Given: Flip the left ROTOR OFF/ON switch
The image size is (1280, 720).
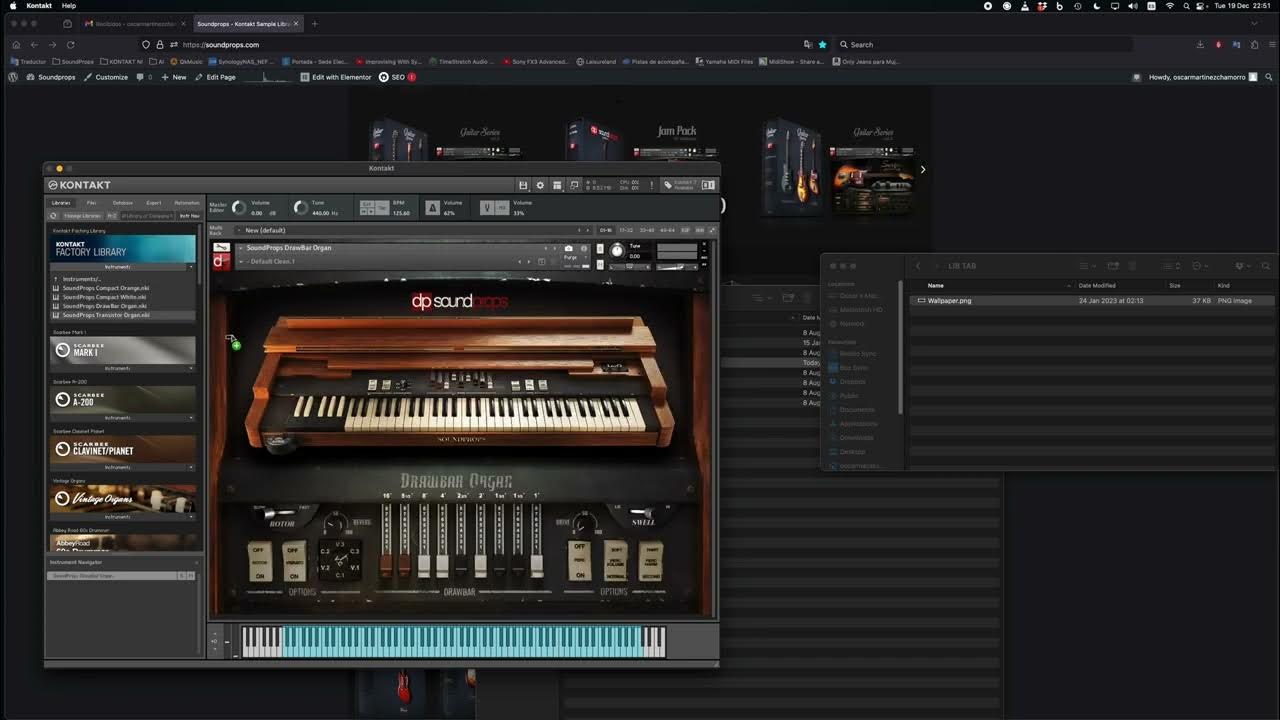Looking at the screenshot, I should point(260,562).
